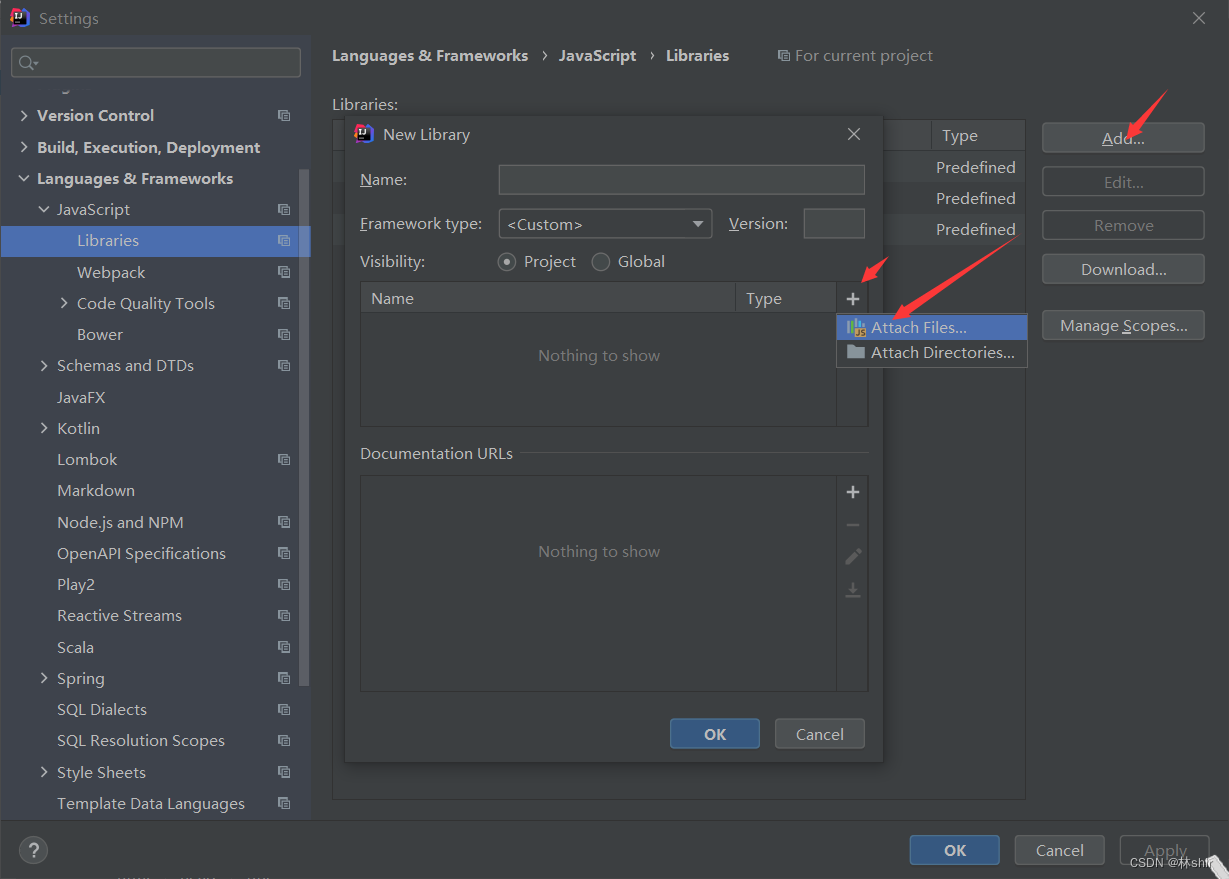Viewport: 1229px width, 879px height.
Task: Click the edit pencil icon in Documentation URLs
Action: 853,557
